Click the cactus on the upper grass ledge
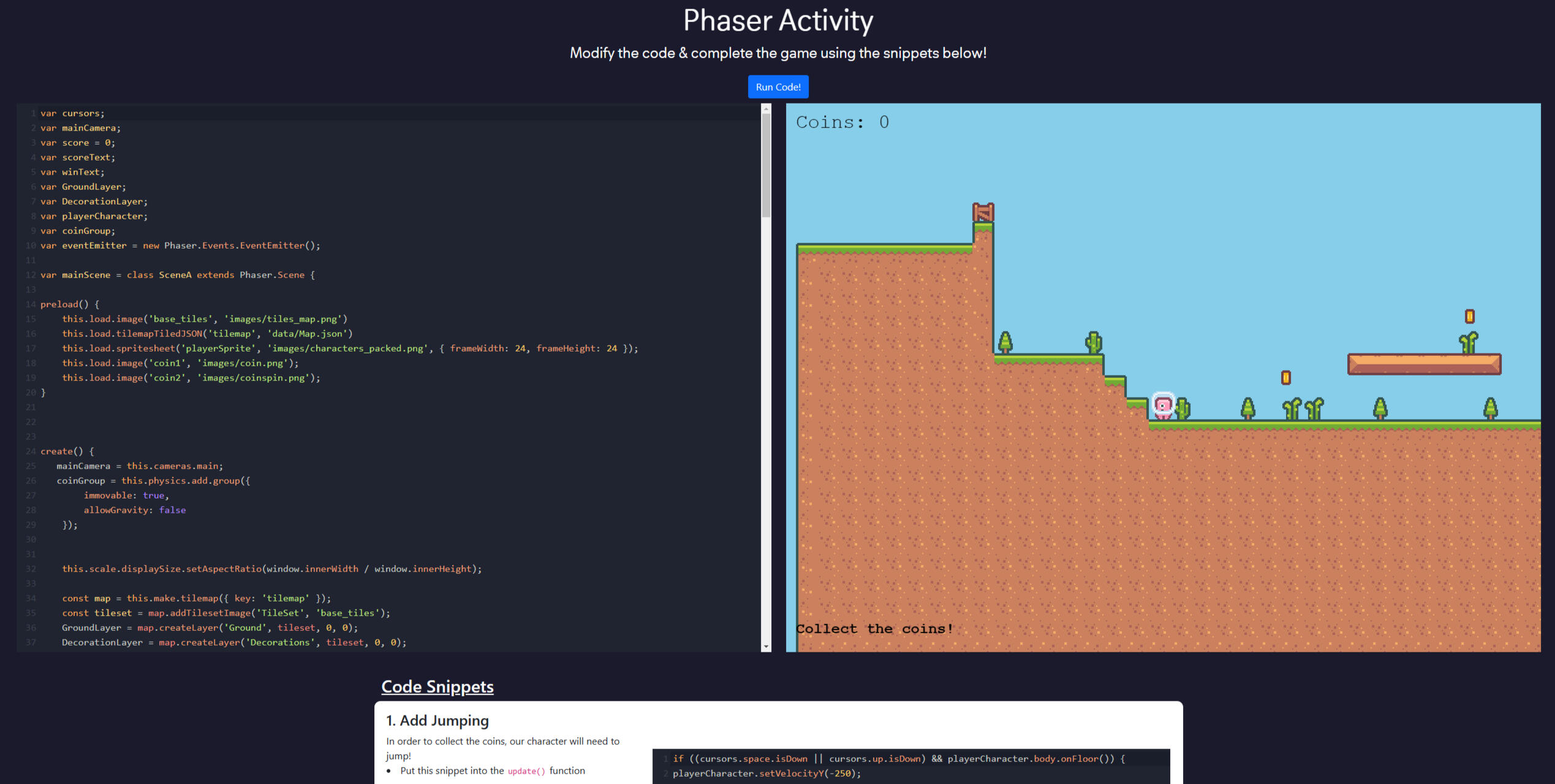 pos(1093,342)
